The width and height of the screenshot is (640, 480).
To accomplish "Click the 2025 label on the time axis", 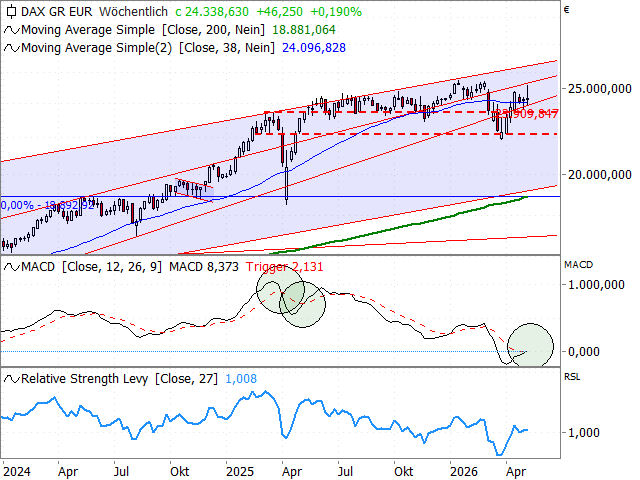I will 240,472.
